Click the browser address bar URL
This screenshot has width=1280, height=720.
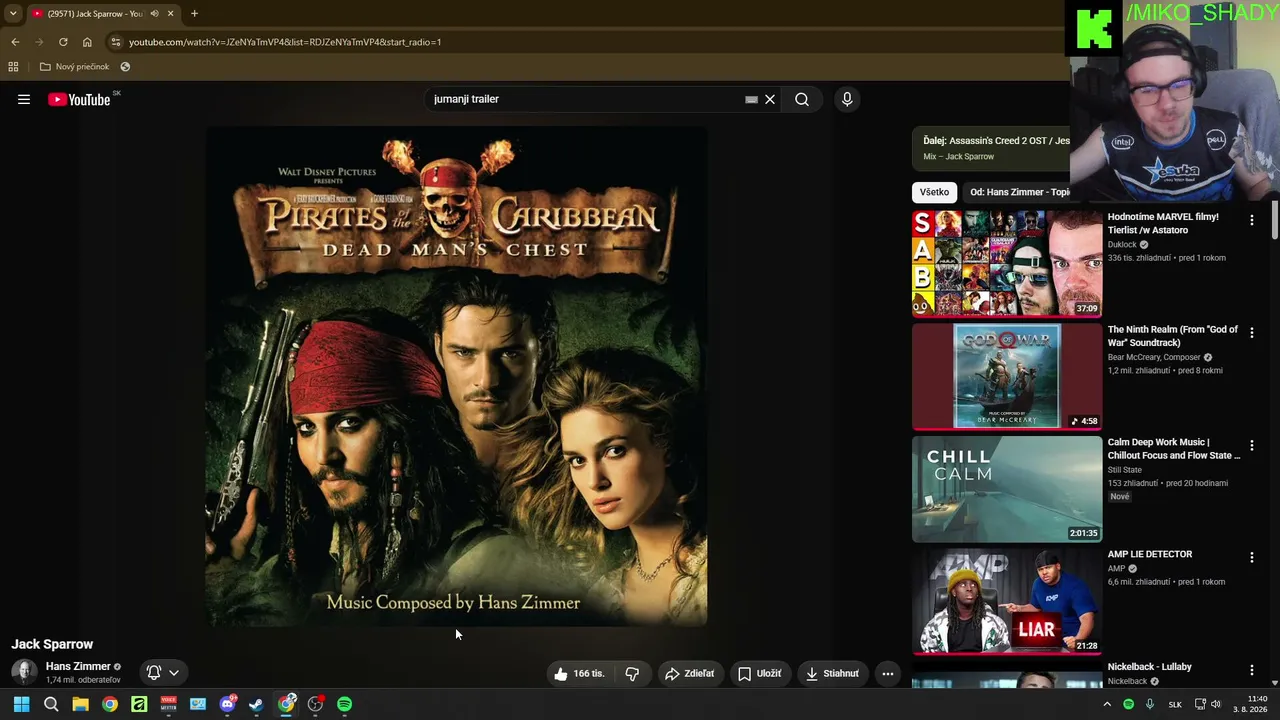pyautogui.click(x=285, y=42)
